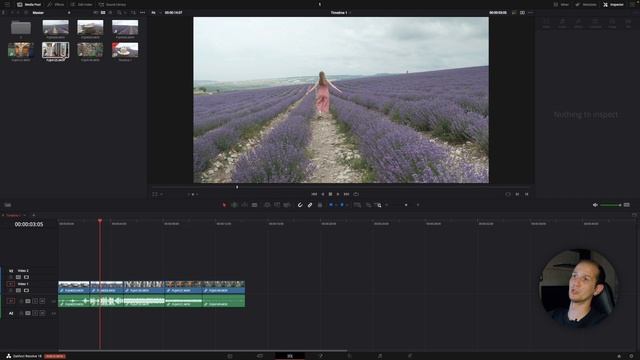Toggle Video 1 track lock icon
The width and height of the screenshot is (640, 360).
tap(11, 290)
